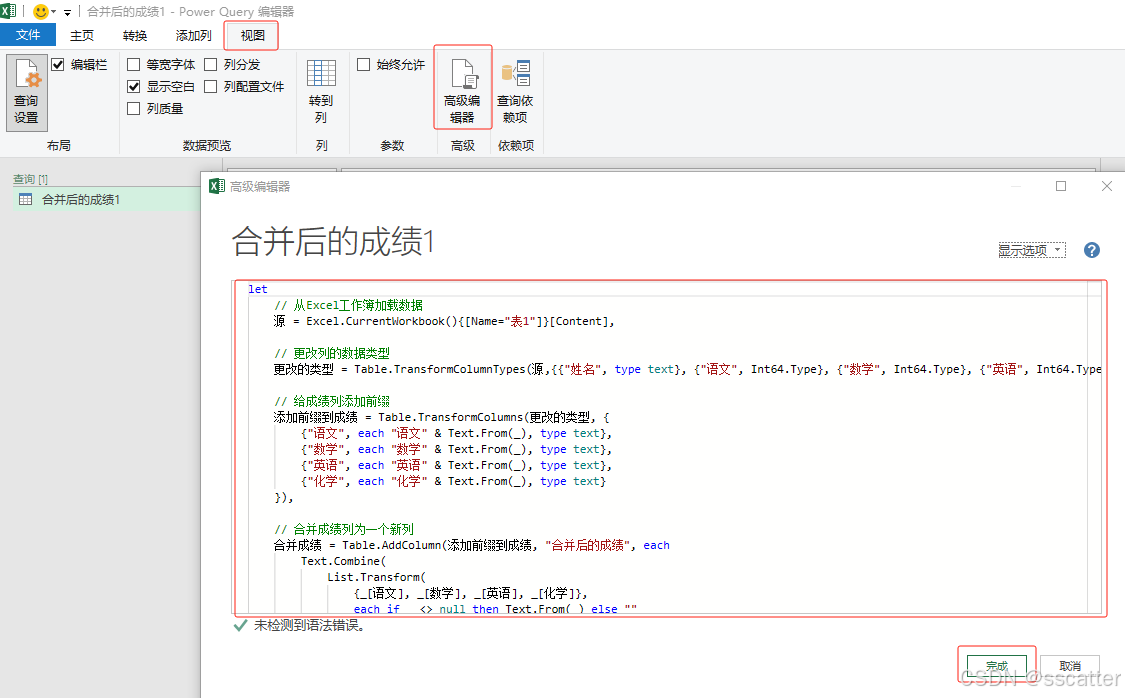Open the Quick Access Toolbar customize dropdown
Screen dimensions: 1125x698
pos(67,12)
